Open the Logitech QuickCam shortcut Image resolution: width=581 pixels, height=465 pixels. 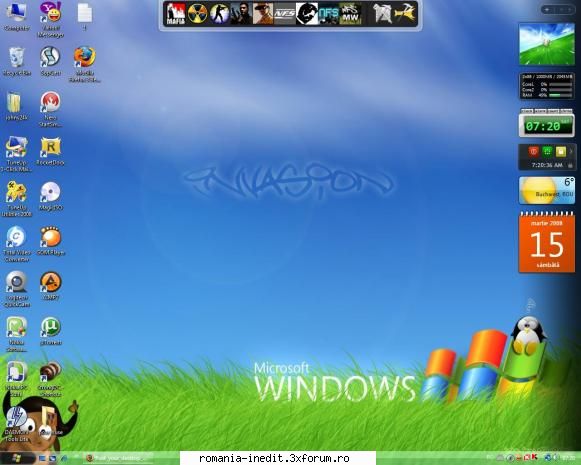[x=16, y=289]
